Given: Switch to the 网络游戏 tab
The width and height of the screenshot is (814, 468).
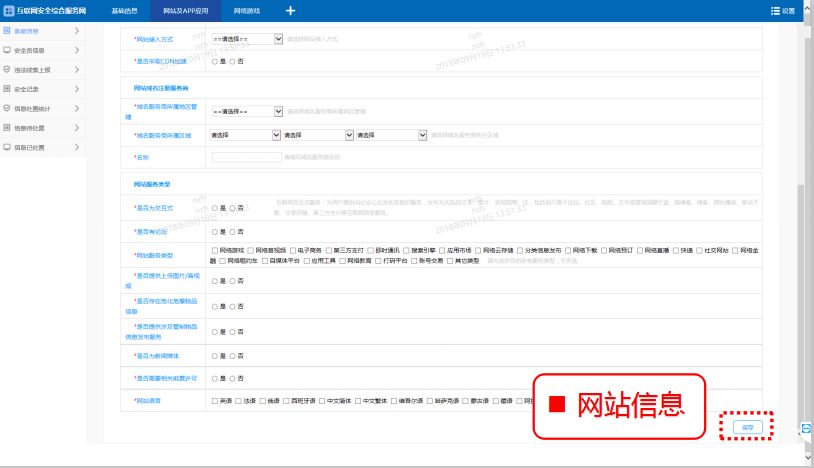Looking at the screenshot, I should [x=247, y=11].
